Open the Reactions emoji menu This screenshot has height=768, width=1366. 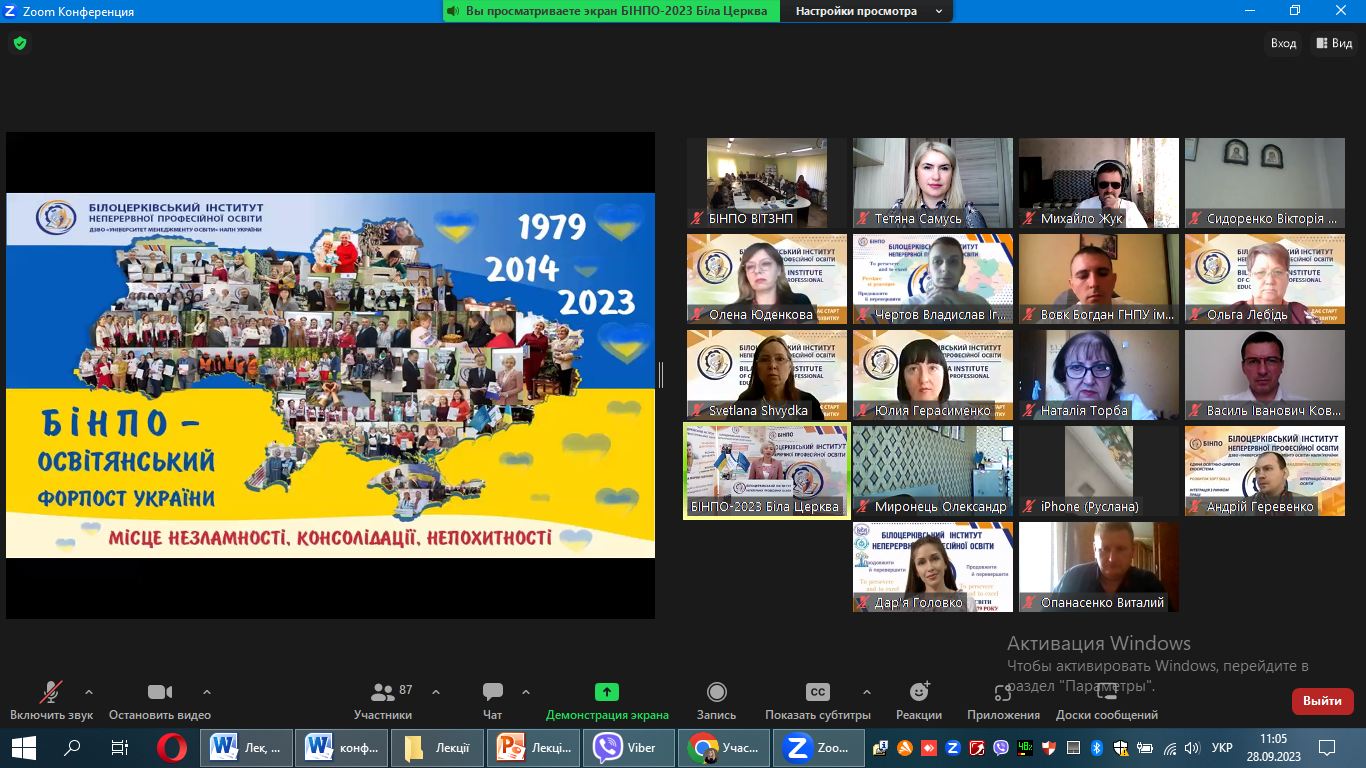pos(919,693)
